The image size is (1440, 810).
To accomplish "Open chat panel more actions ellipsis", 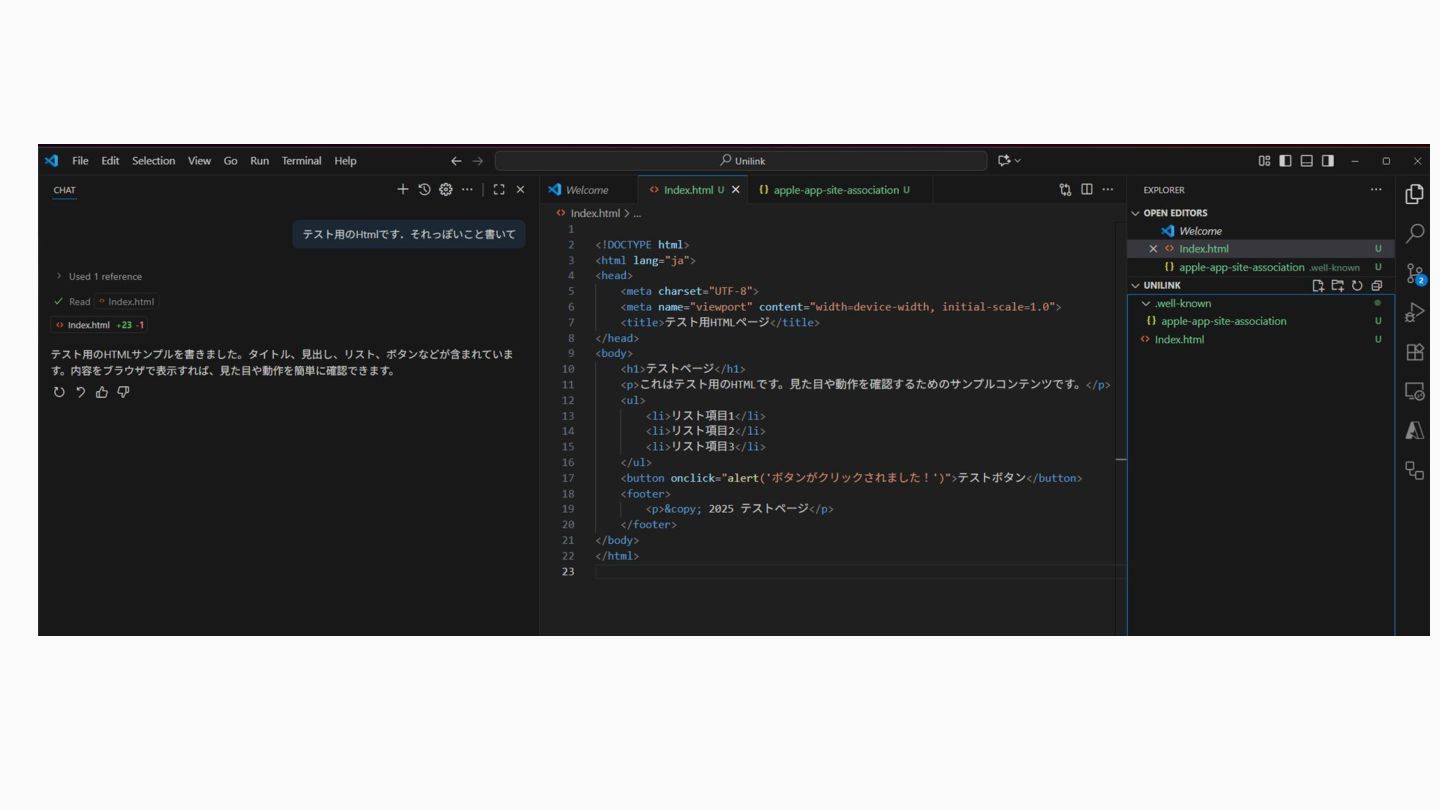I will [467, 189].
